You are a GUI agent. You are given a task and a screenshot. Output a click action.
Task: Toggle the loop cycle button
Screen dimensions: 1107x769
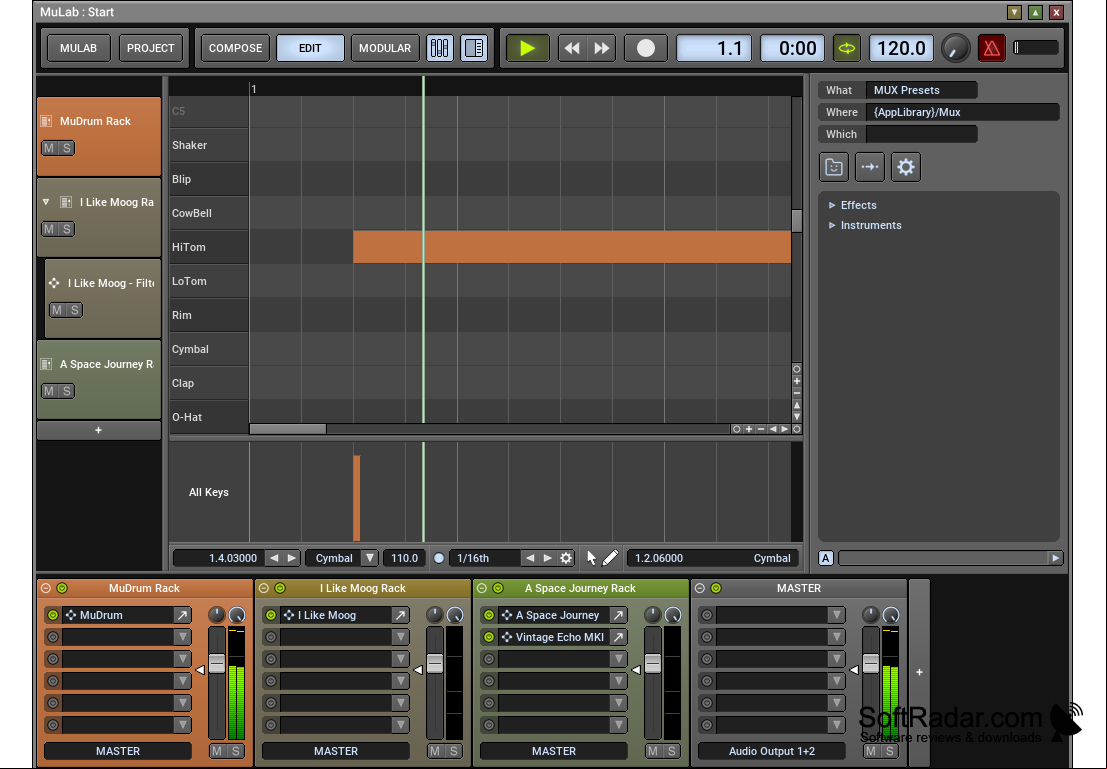pyautogui.click(x=846, y=48)
